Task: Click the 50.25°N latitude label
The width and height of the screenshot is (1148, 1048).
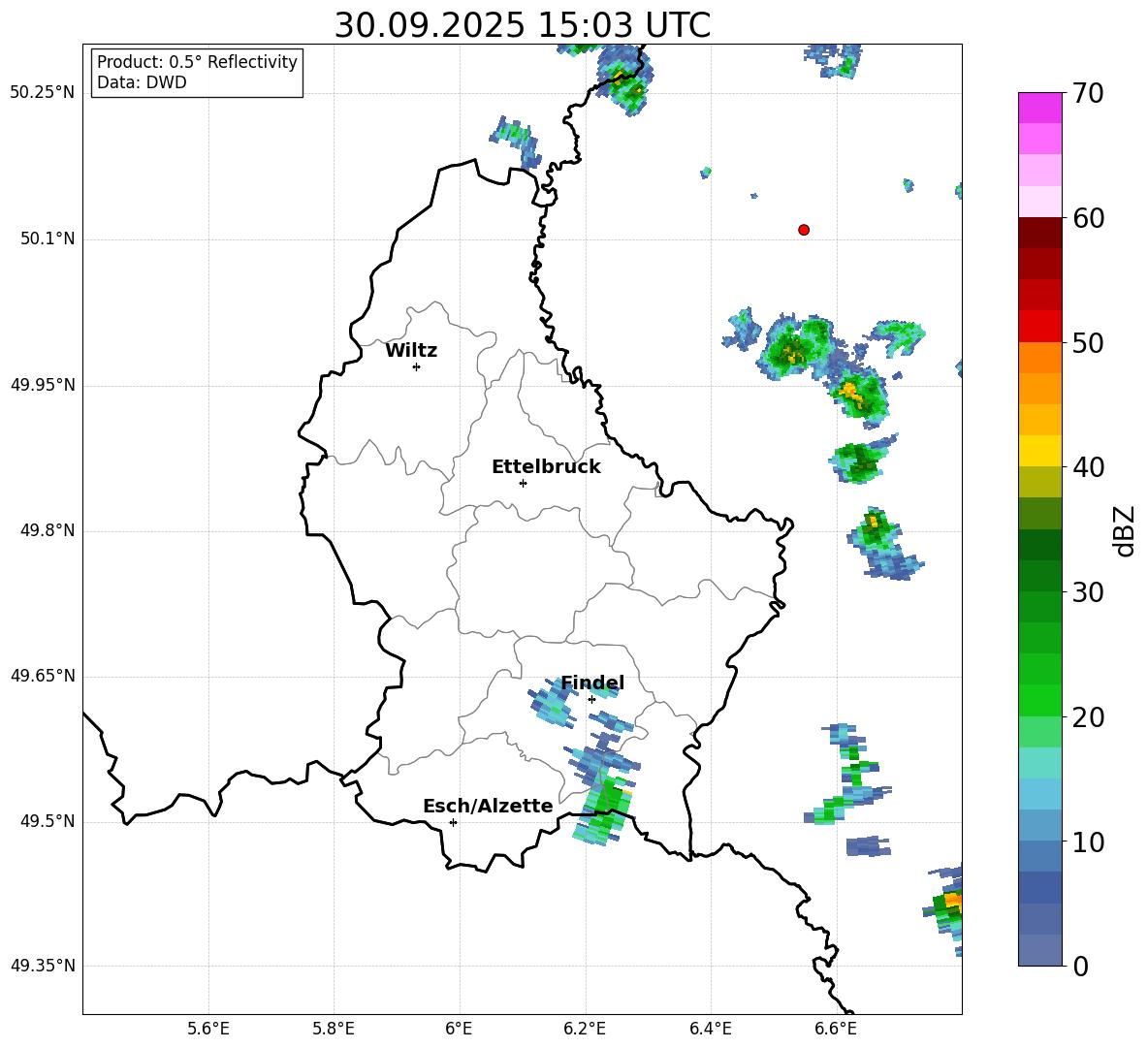Action: click(x=43, y=93)
